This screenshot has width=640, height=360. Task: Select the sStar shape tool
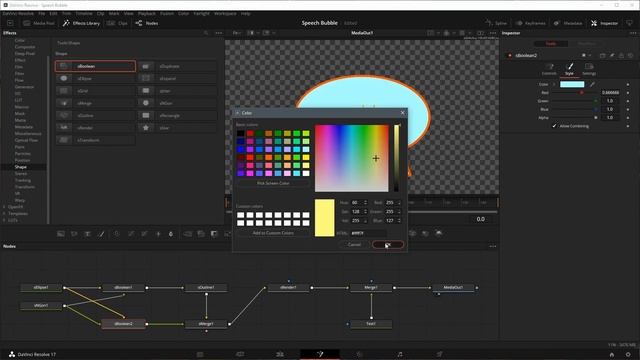(177, 128)
